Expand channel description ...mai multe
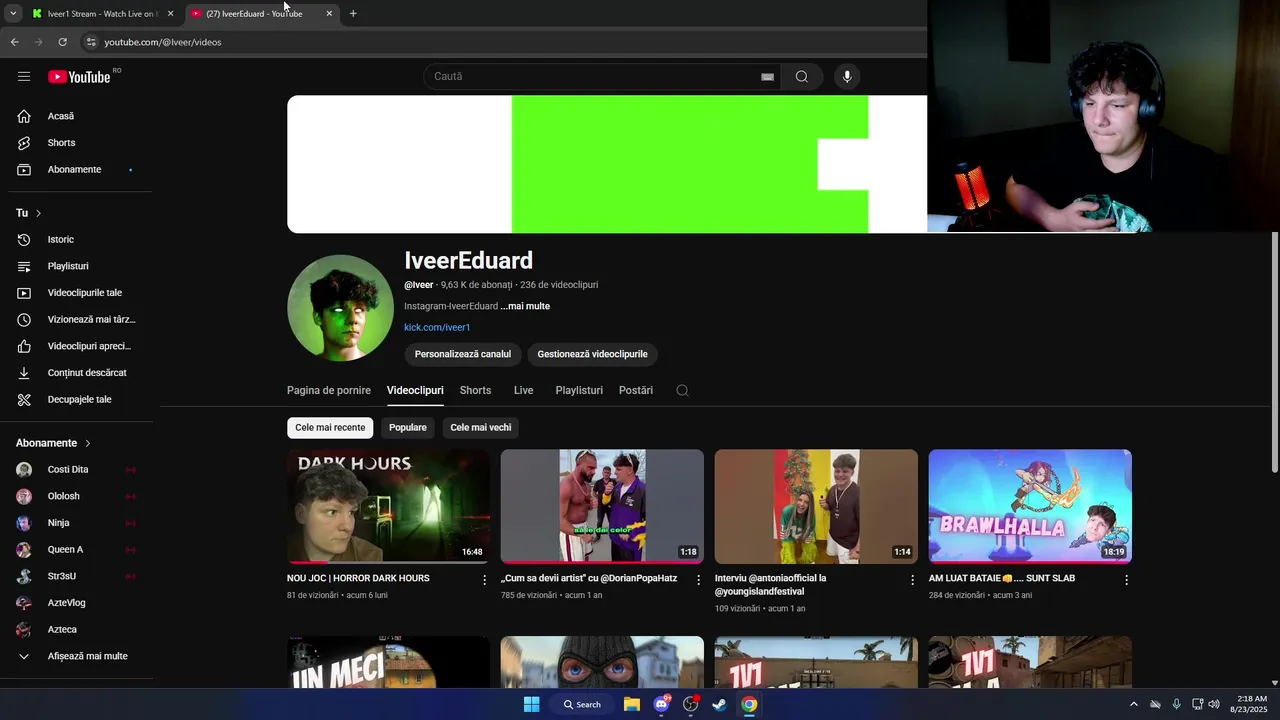Viewport: 1280px width, 720px height. [525, 306]
